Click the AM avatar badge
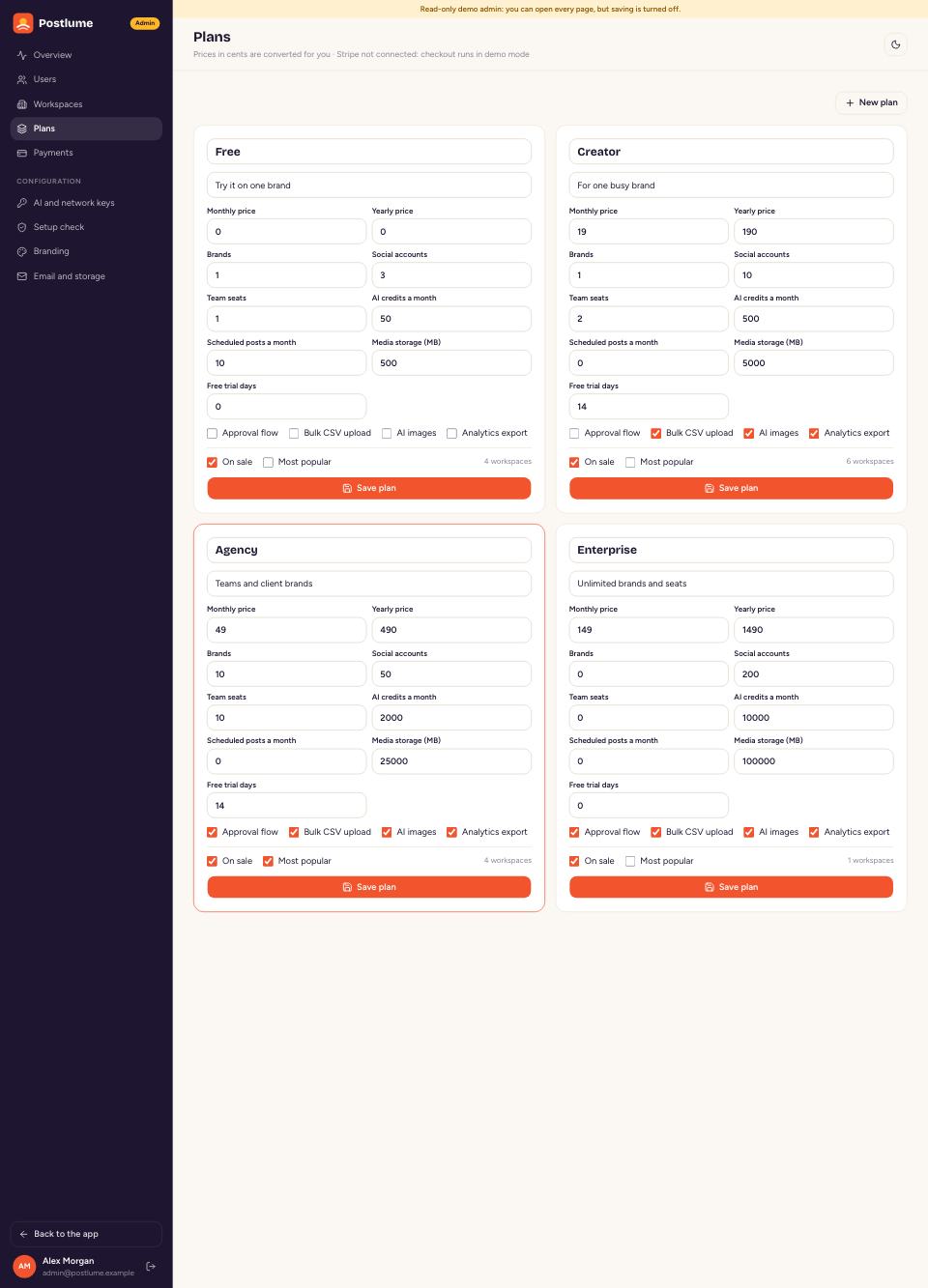The width and height of the screenshot is (928, 1288). (24, 1266)
